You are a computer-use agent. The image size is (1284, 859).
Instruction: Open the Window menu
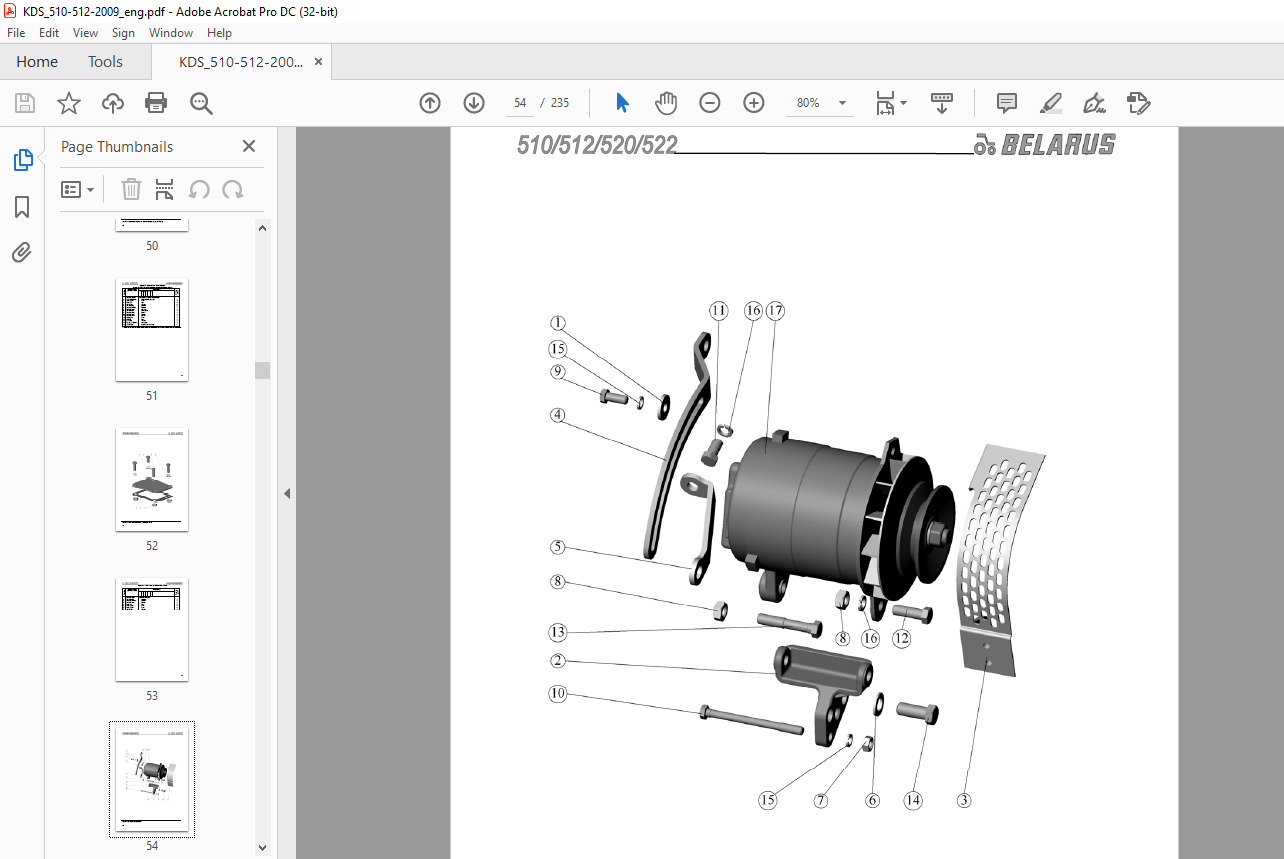171,33
